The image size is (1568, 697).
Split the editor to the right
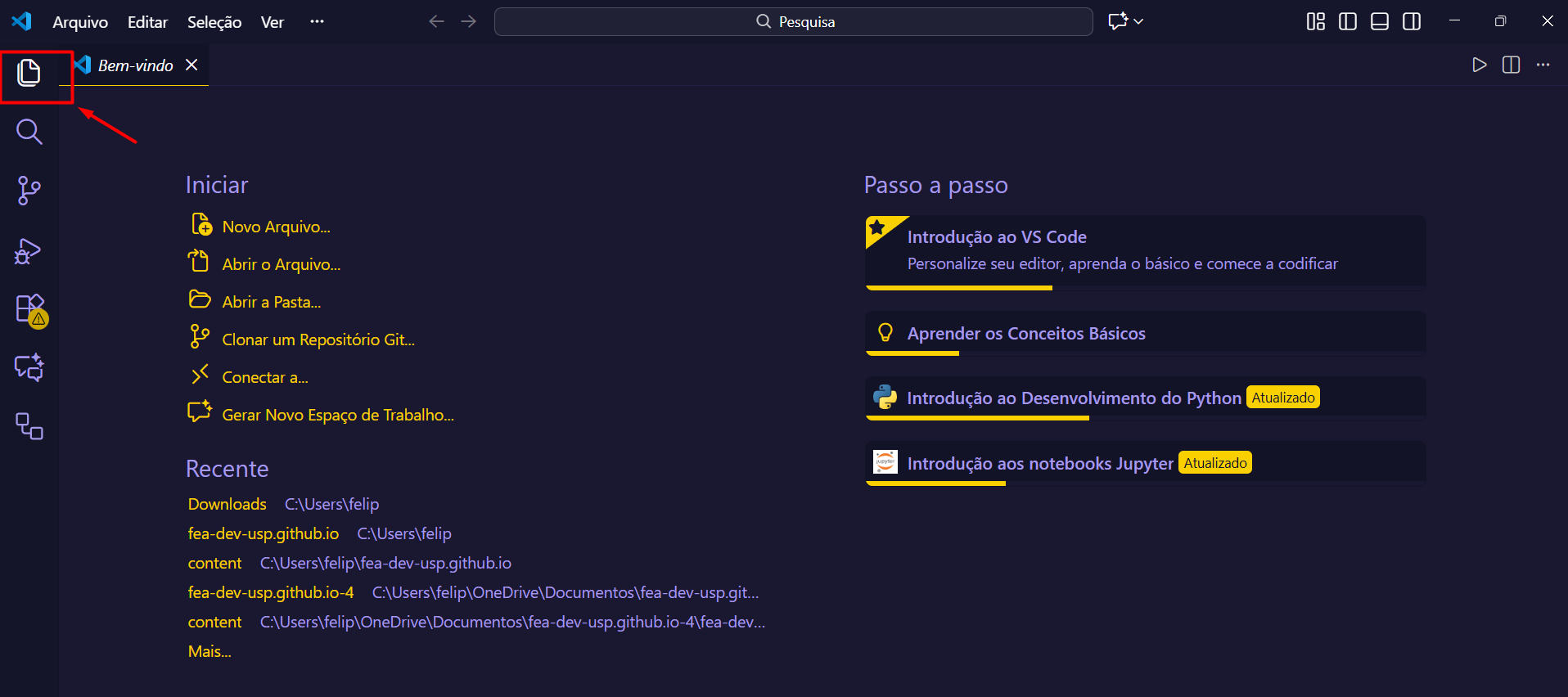point(1511,65)
